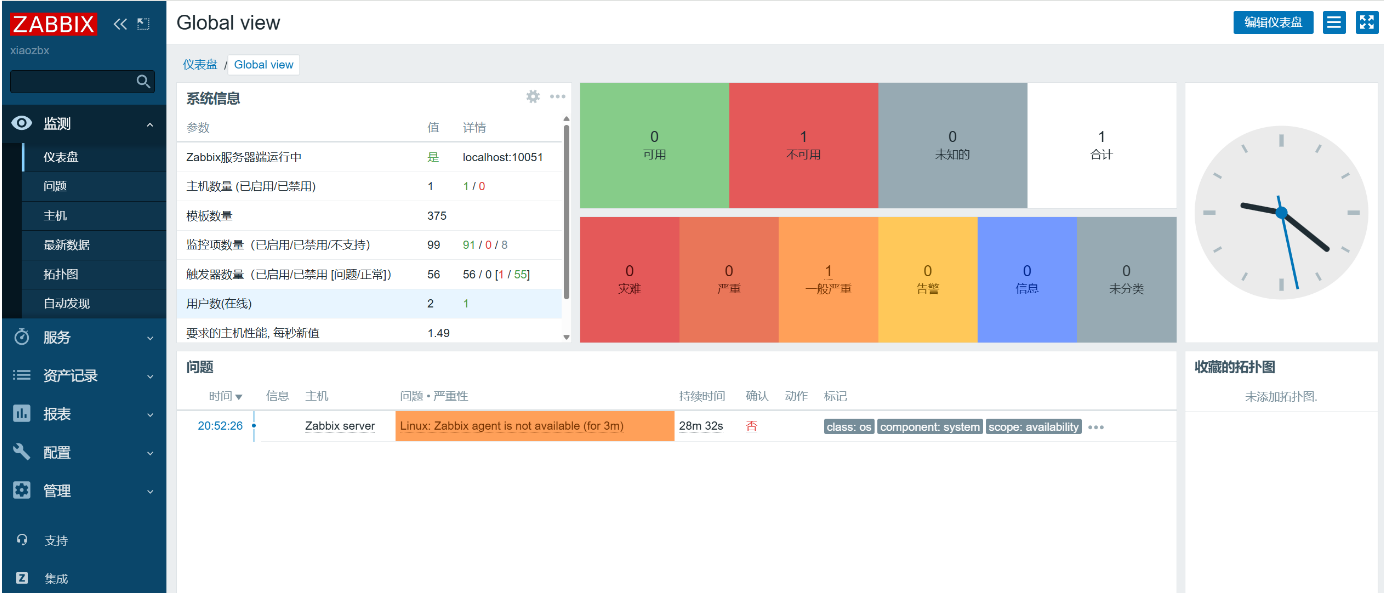
Task: Expand the 资产记录 menu section
Action: [x=150, y=376]
